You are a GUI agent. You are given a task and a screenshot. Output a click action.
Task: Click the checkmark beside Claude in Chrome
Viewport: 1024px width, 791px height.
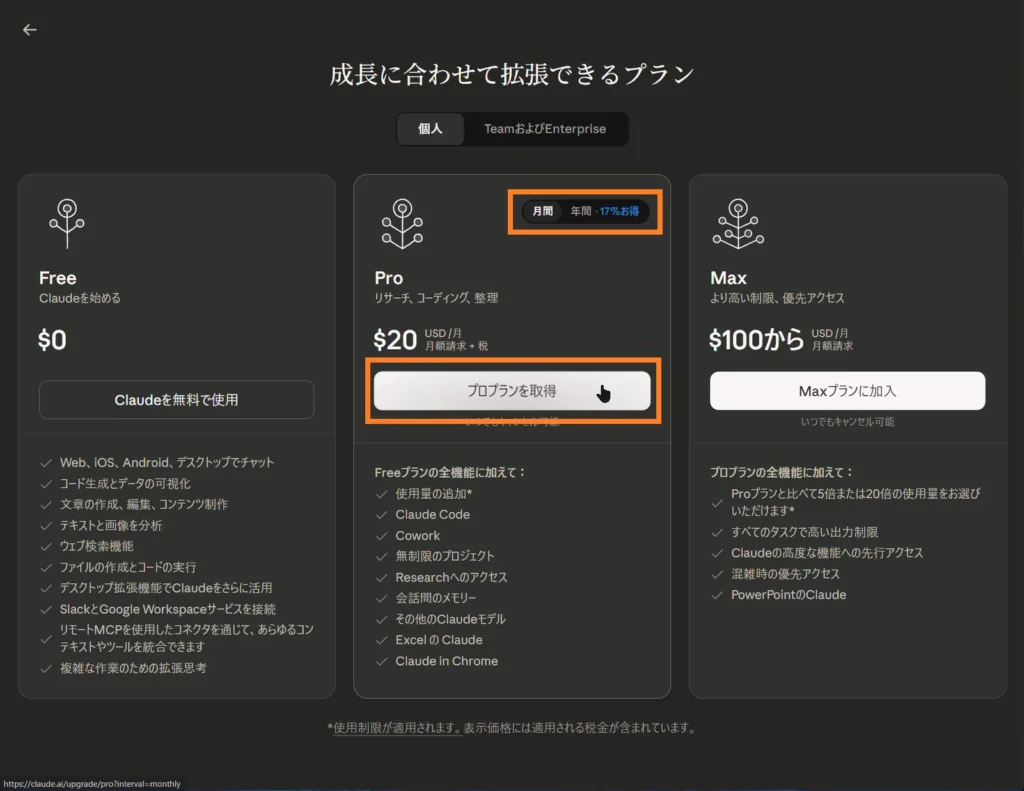pos(380,661)
